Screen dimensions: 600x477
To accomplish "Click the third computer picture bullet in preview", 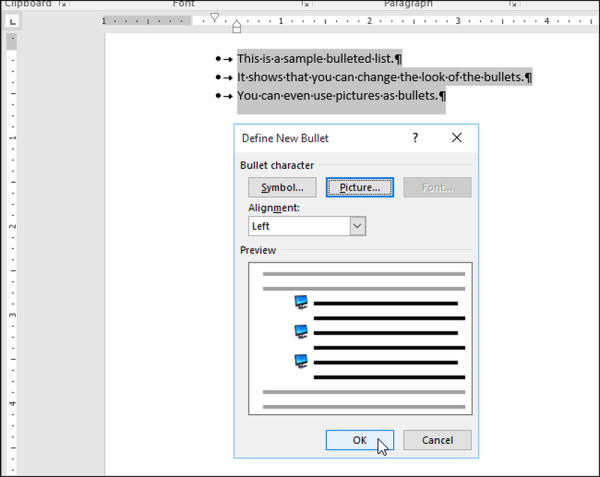I will click(x=301, y=360).
